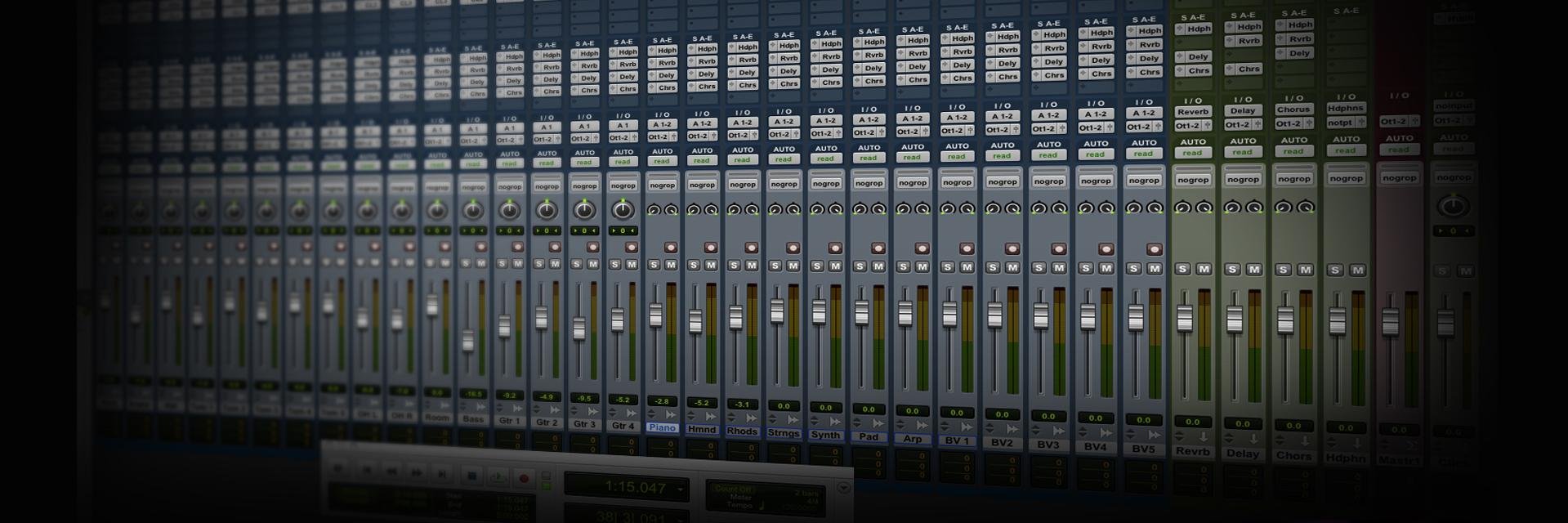Click the pan knob on Gtr 3
The height and width of the screenshot is (523, 1568).
pyautogui.click(x=584, y=210)
